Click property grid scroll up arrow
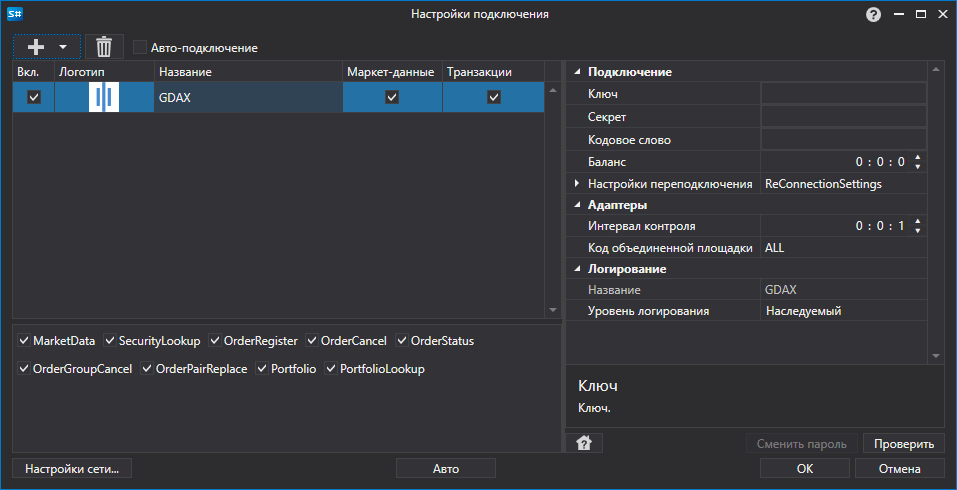Viewport: 957px width, 490px height. pyautogui.click(x=936, y=70)
